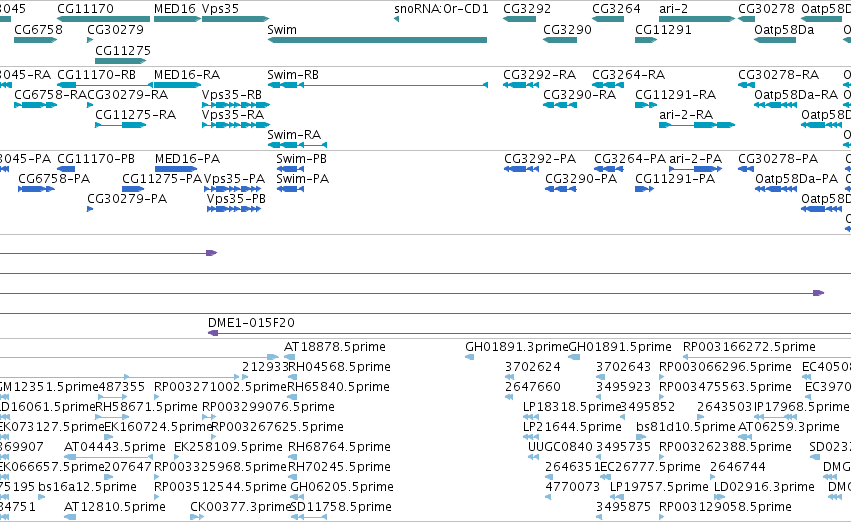The image size is (851, 522).
Task: Select the CG6758-RA transcript label
Action: pyautogui.click(x=50, y=94)
